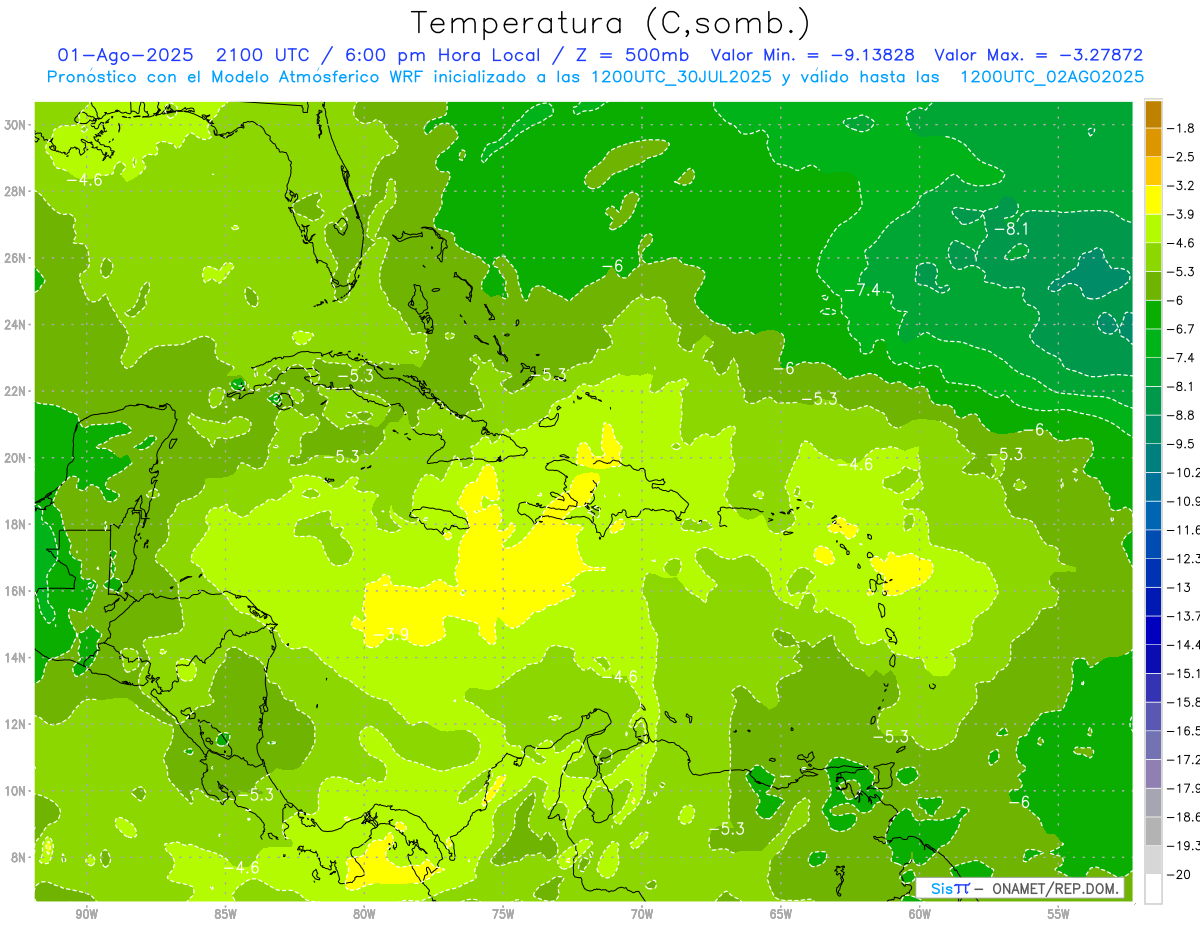Click the latitude label '14N'

pos(16,658)
